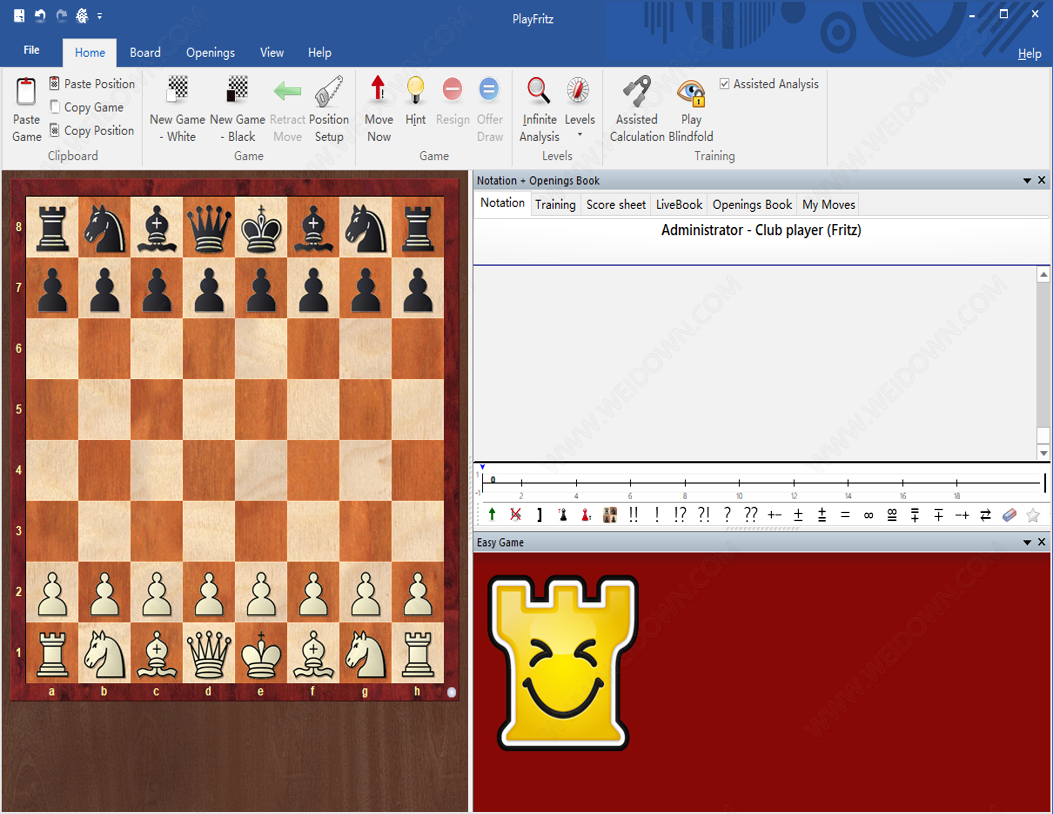Open the quick access toolbar customize dropdown
1053x814 pixels.
pos(99,16)
